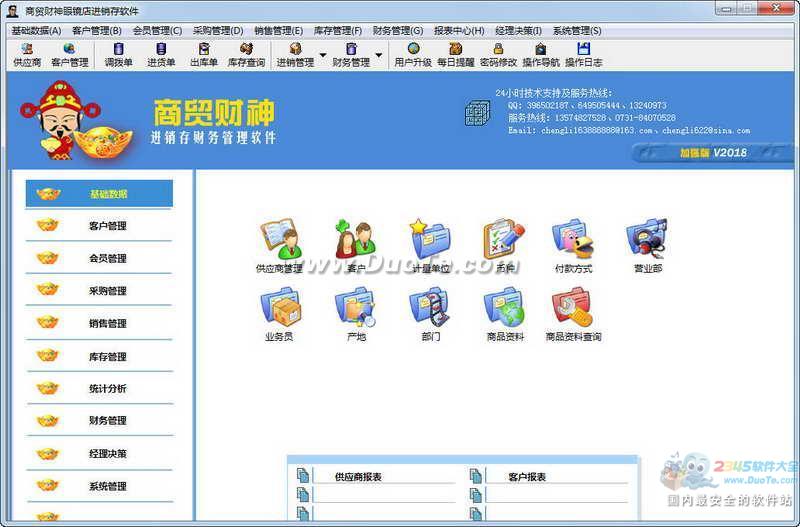The height and width of the screenshot is (527, 800).
Task: Open the 销售管理(E) menu
Action: pos(279,31)
